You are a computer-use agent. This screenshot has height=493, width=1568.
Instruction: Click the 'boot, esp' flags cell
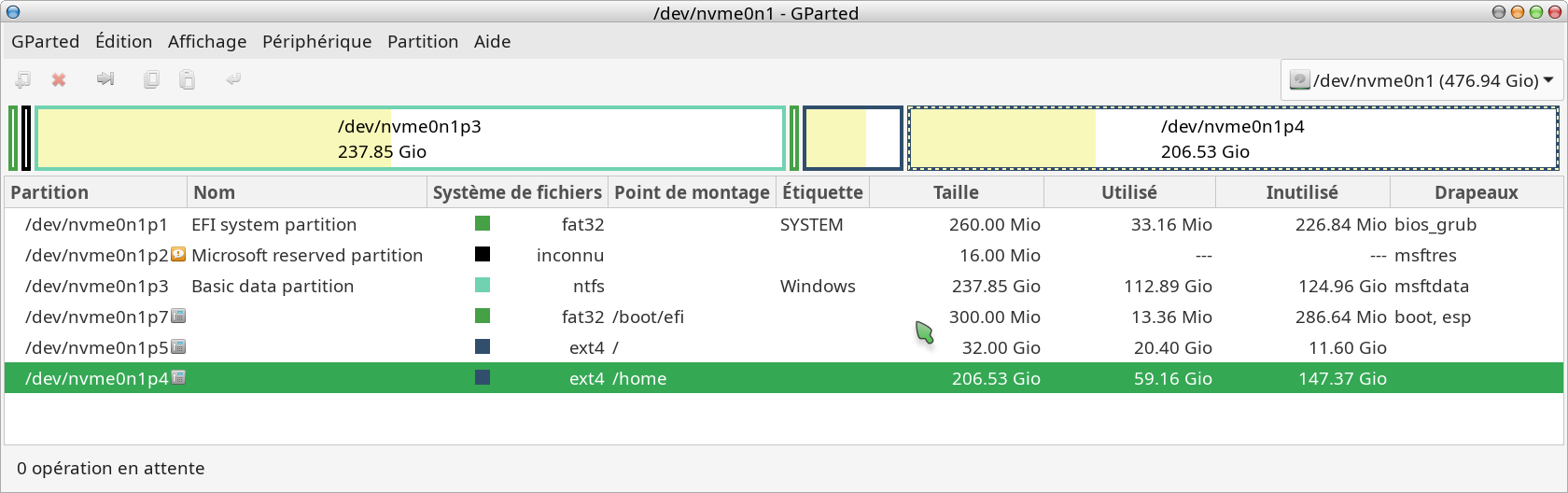coord(1433,317)
